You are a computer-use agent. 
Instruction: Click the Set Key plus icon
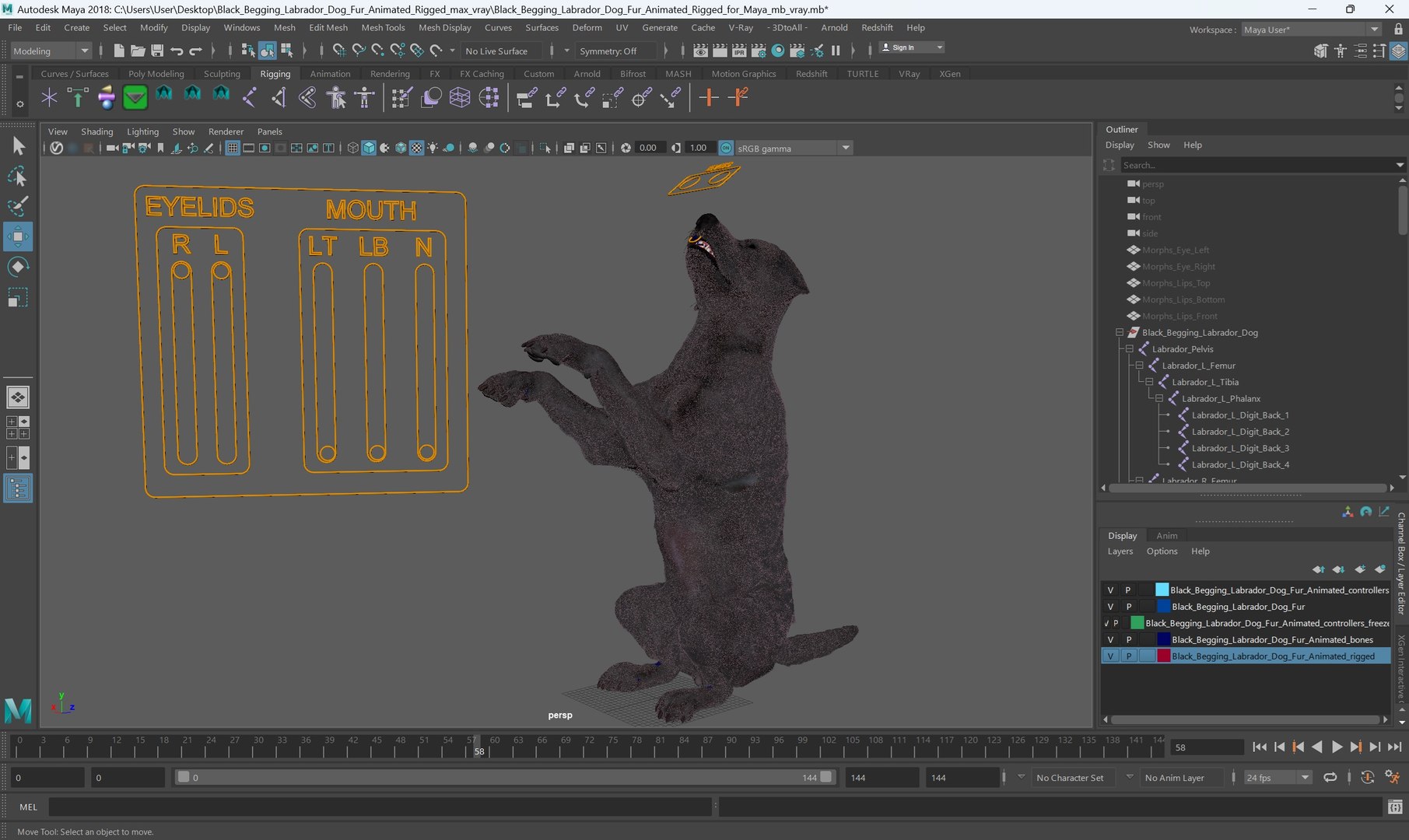point(708,97)
